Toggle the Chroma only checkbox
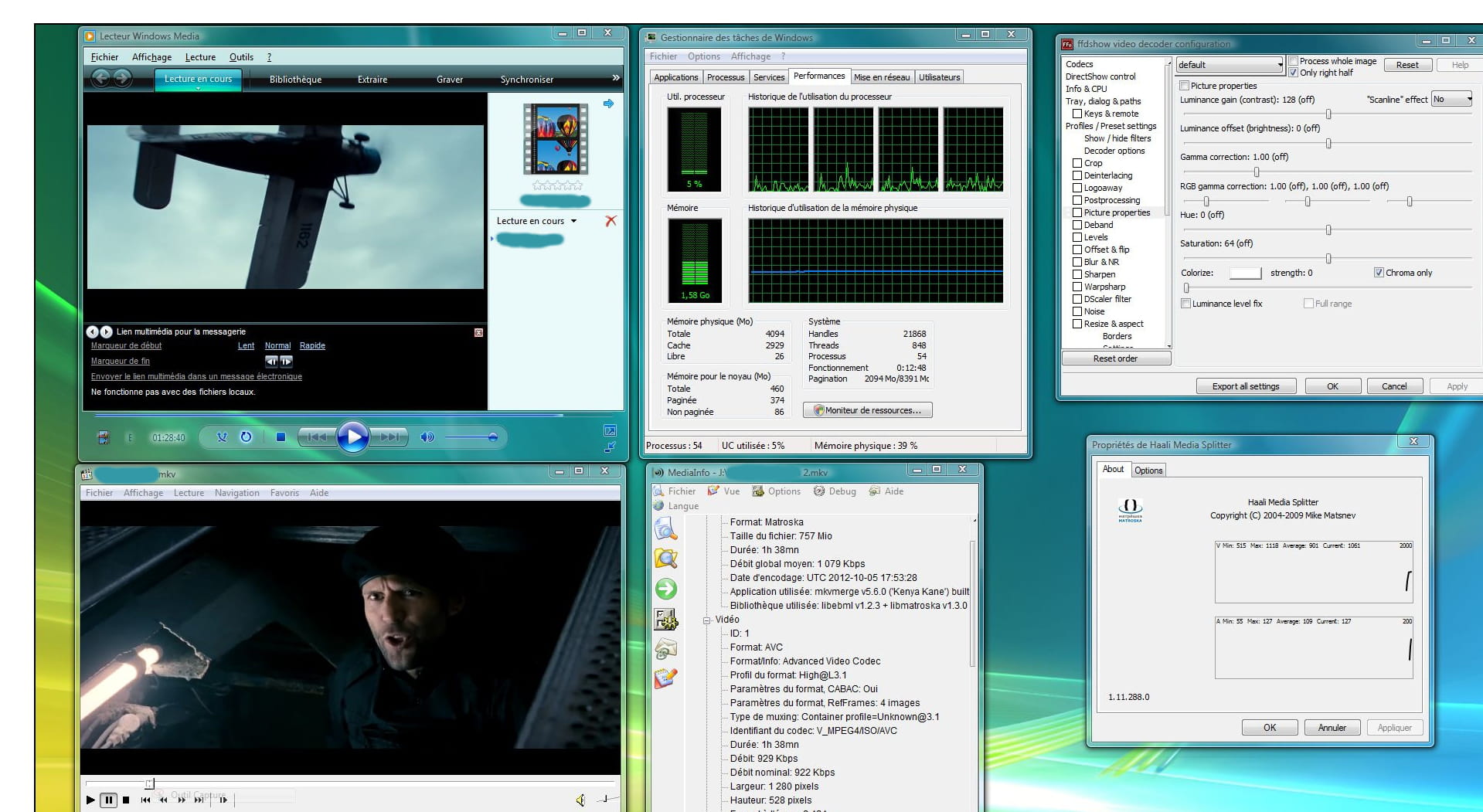The image size is (1483, 812). point(1379,273)
